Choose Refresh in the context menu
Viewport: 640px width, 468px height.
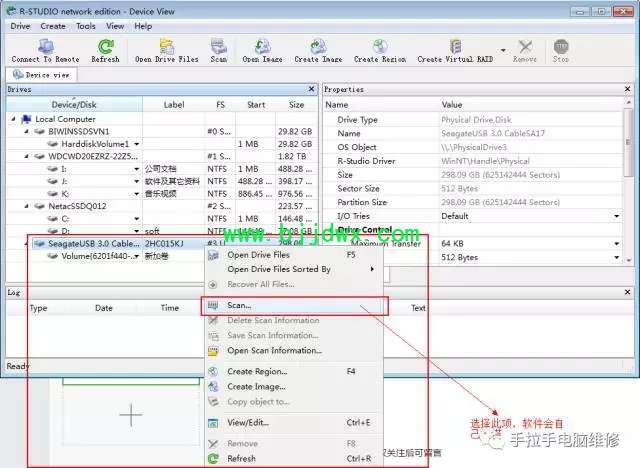(x=293, y=458)
